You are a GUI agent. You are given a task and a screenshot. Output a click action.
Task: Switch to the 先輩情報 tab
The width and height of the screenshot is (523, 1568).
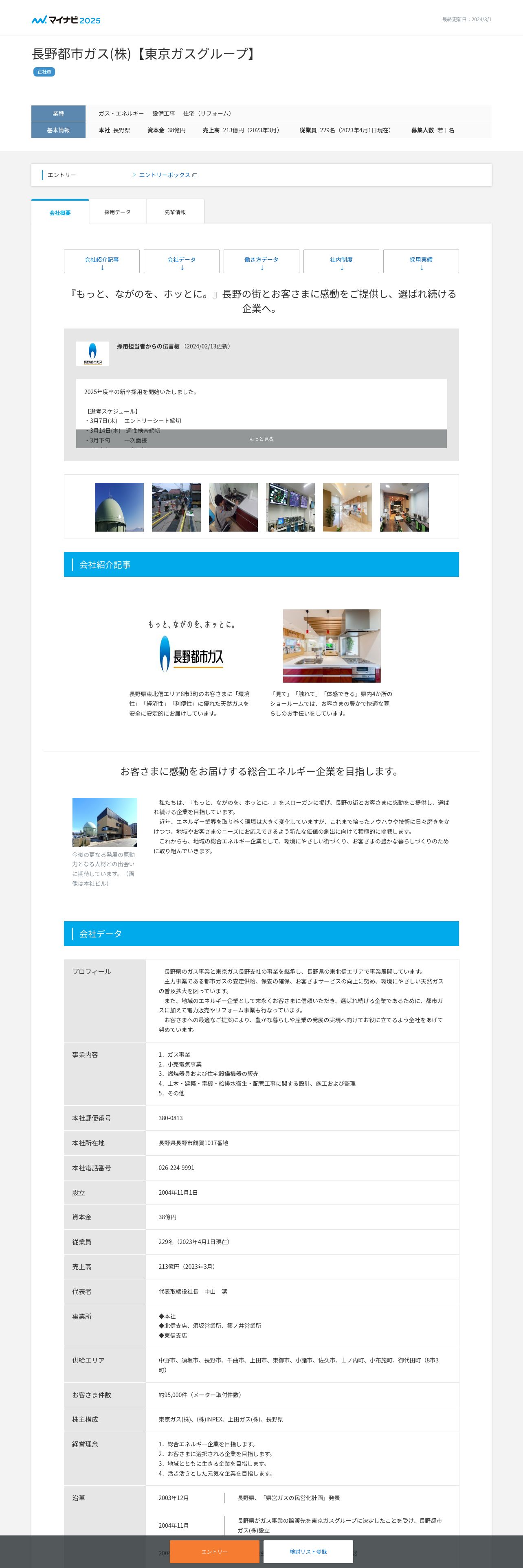click(175, 212)
